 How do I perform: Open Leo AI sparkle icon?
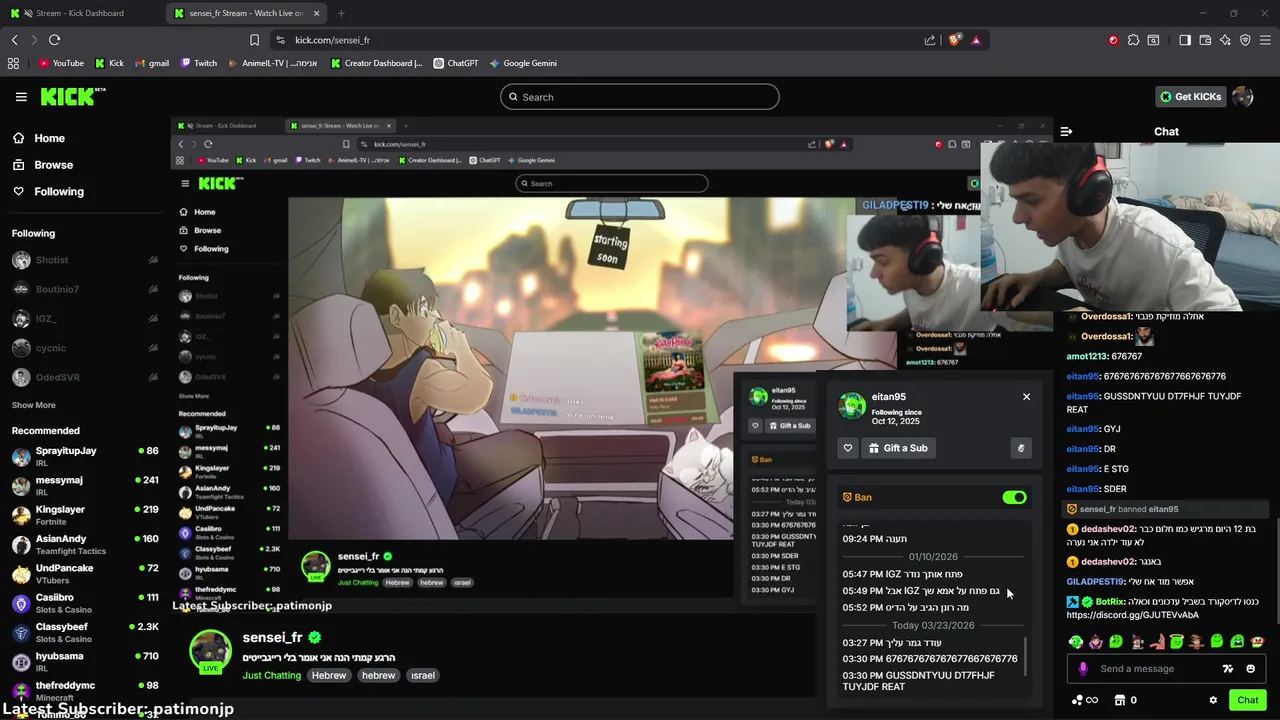(1225, 40)
